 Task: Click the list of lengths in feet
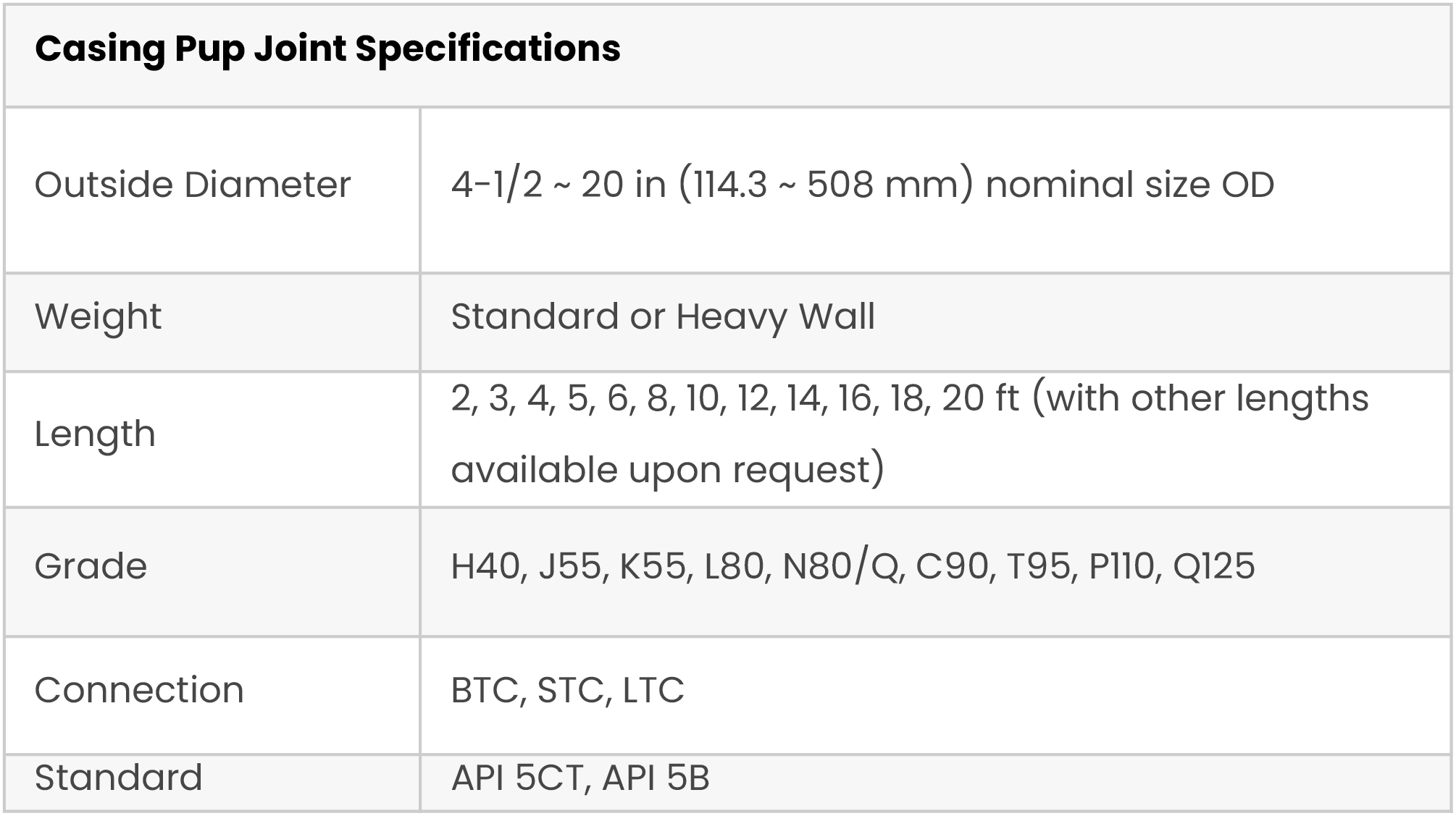pyautogui.click(x=734, y=398)
